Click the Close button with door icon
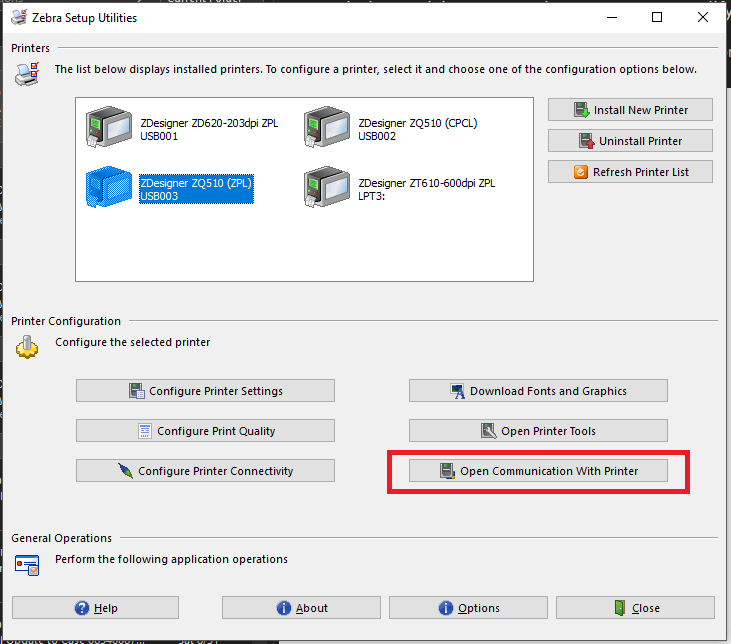731x644 pixels. click(635, 608)
